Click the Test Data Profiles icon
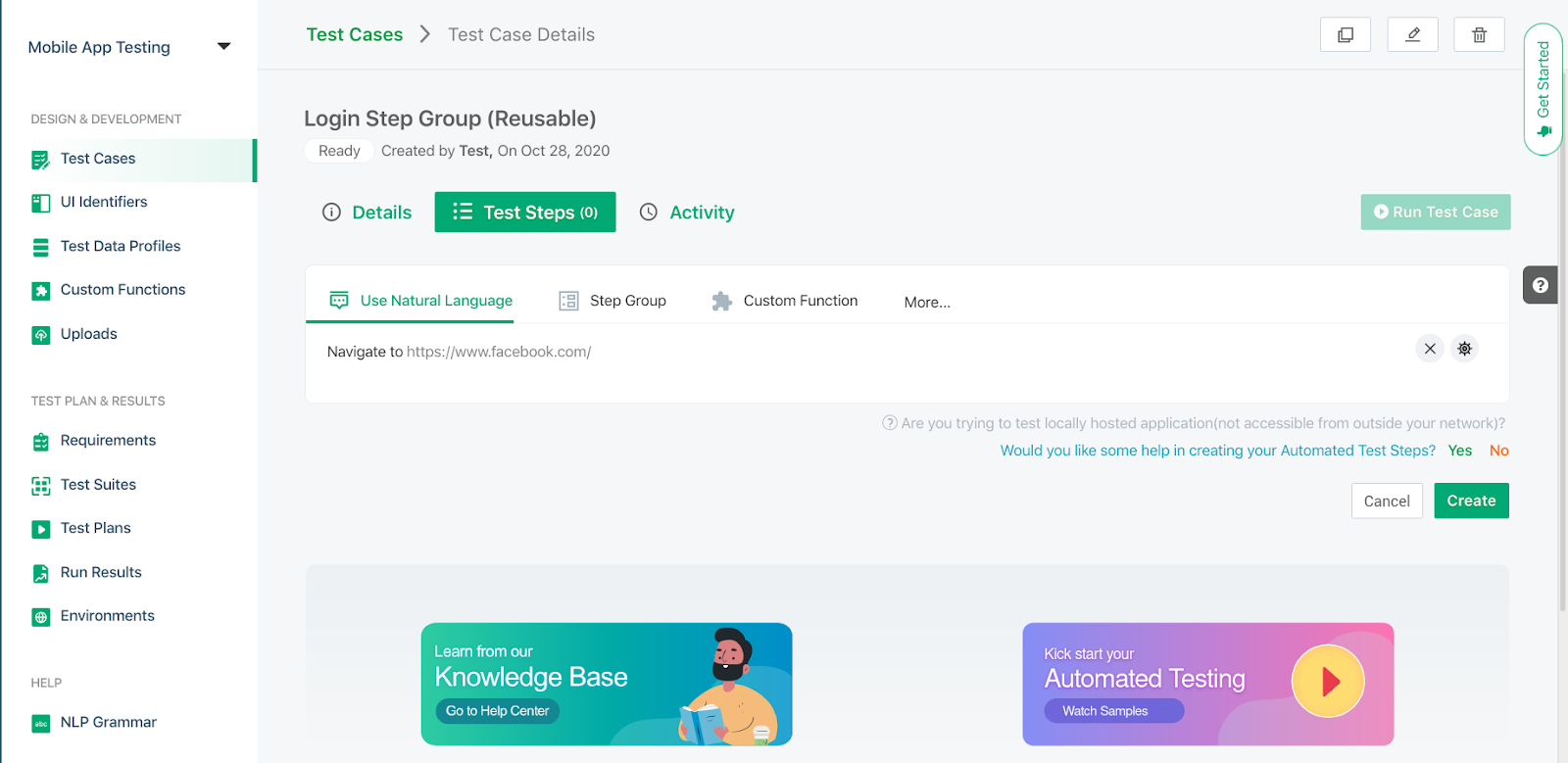Viewport: 1568px width, 763px height. tap(40, 247)
